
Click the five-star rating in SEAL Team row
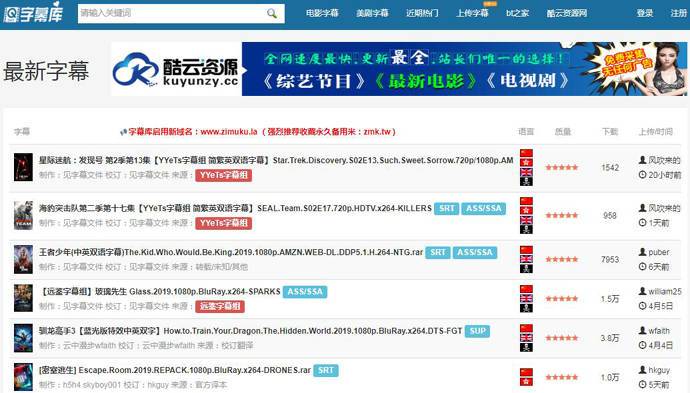562,215
